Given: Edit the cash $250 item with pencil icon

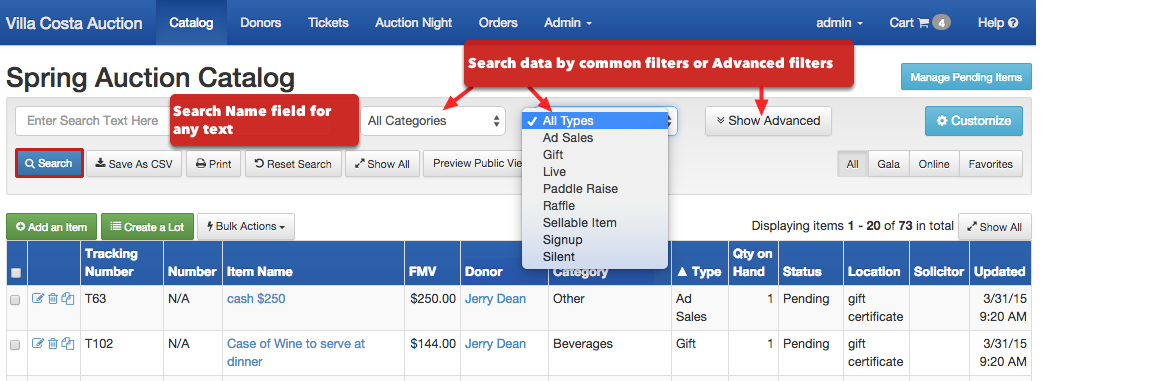Looking at the screenshot, I should (x=38, y=299).
